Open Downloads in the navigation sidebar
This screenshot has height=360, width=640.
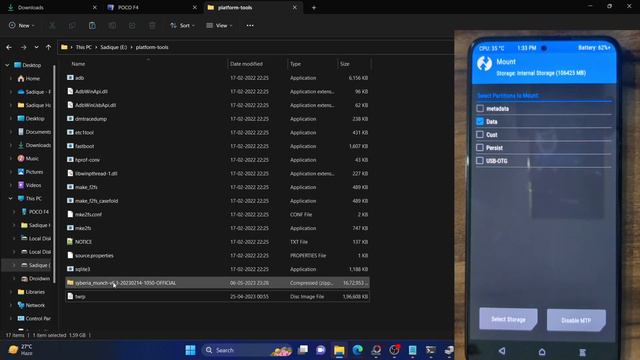[x=34, y=145]
